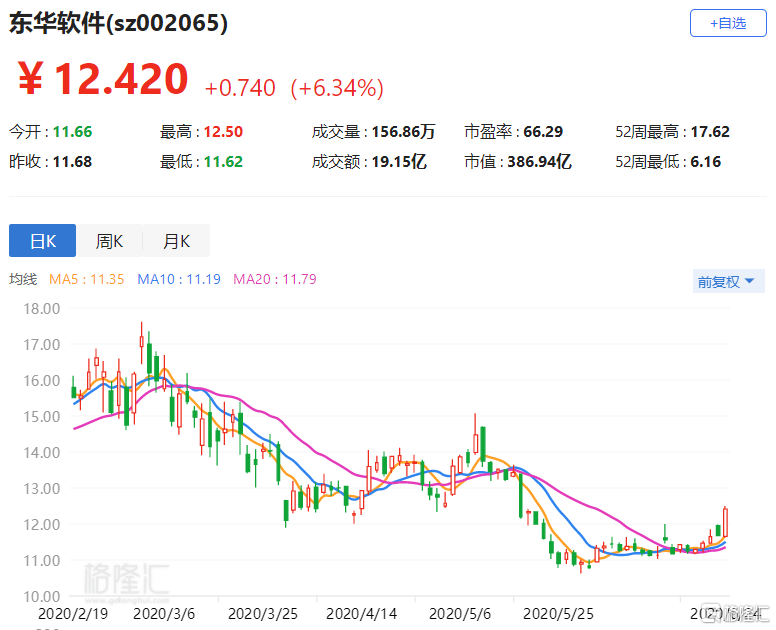Switch to the 周K weekly chart tab
The width and height of the screenshot is (776, 630).
click(x=109, y=241)
